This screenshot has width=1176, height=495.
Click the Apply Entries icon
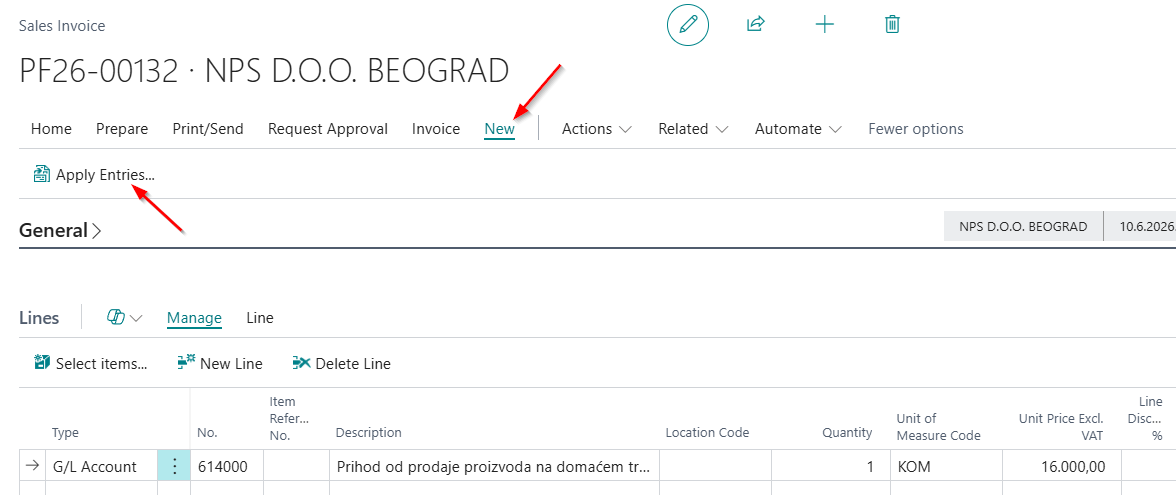coord(40,175)
